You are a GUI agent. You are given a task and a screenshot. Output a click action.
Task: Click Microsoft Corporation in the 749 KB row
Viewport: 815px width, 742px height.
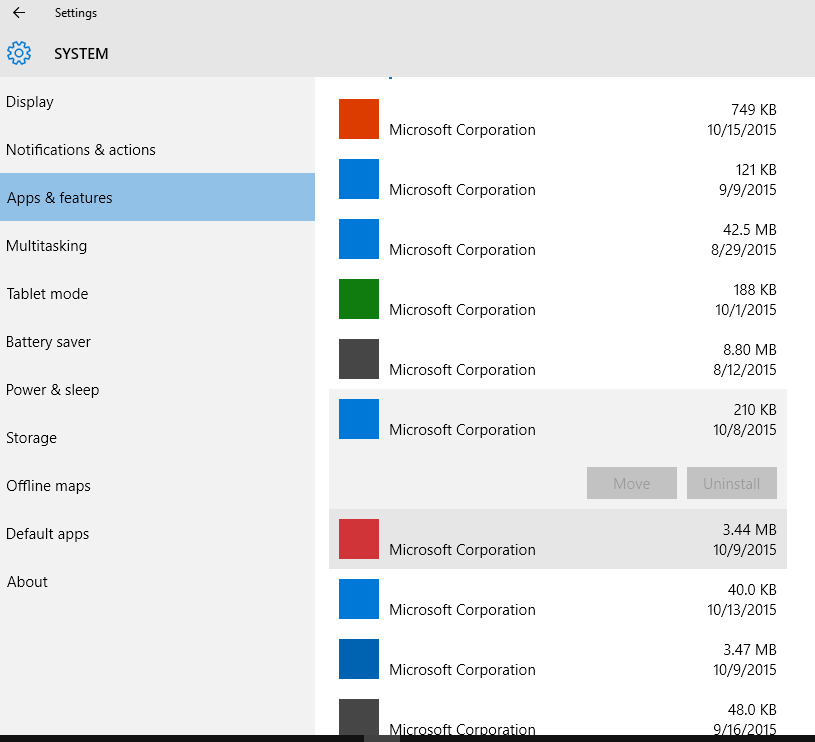(x=462, y=129)
